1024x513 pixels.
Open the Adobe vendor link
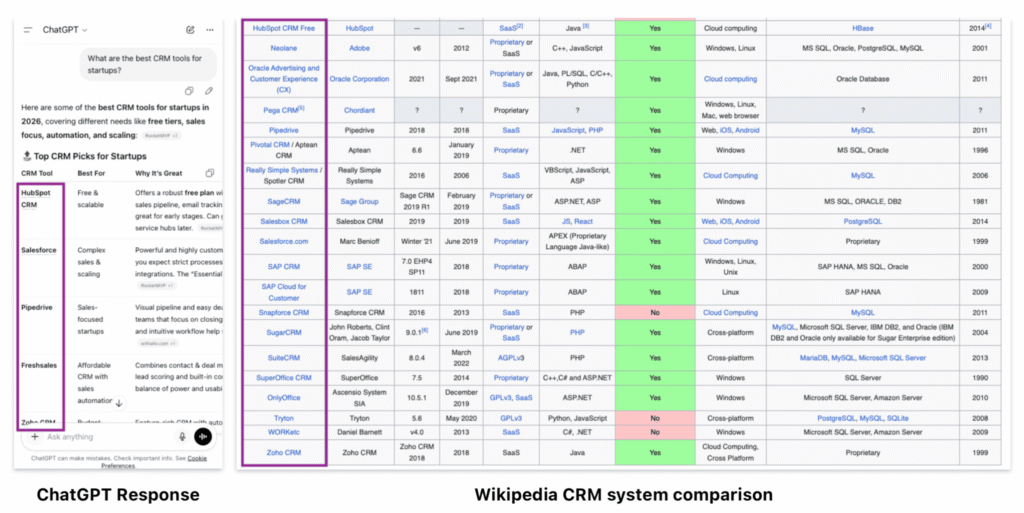tap(359, 48)
